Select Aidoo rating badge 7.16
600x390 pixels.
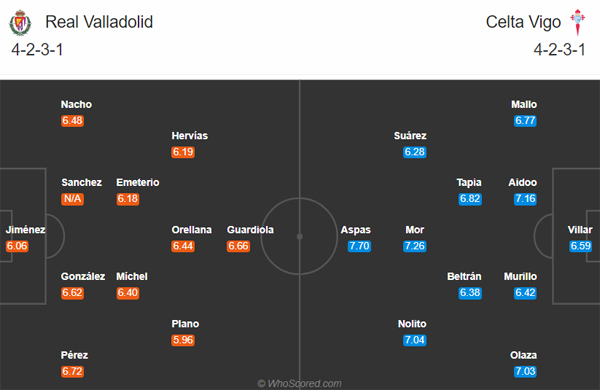[x=525, y=199]
